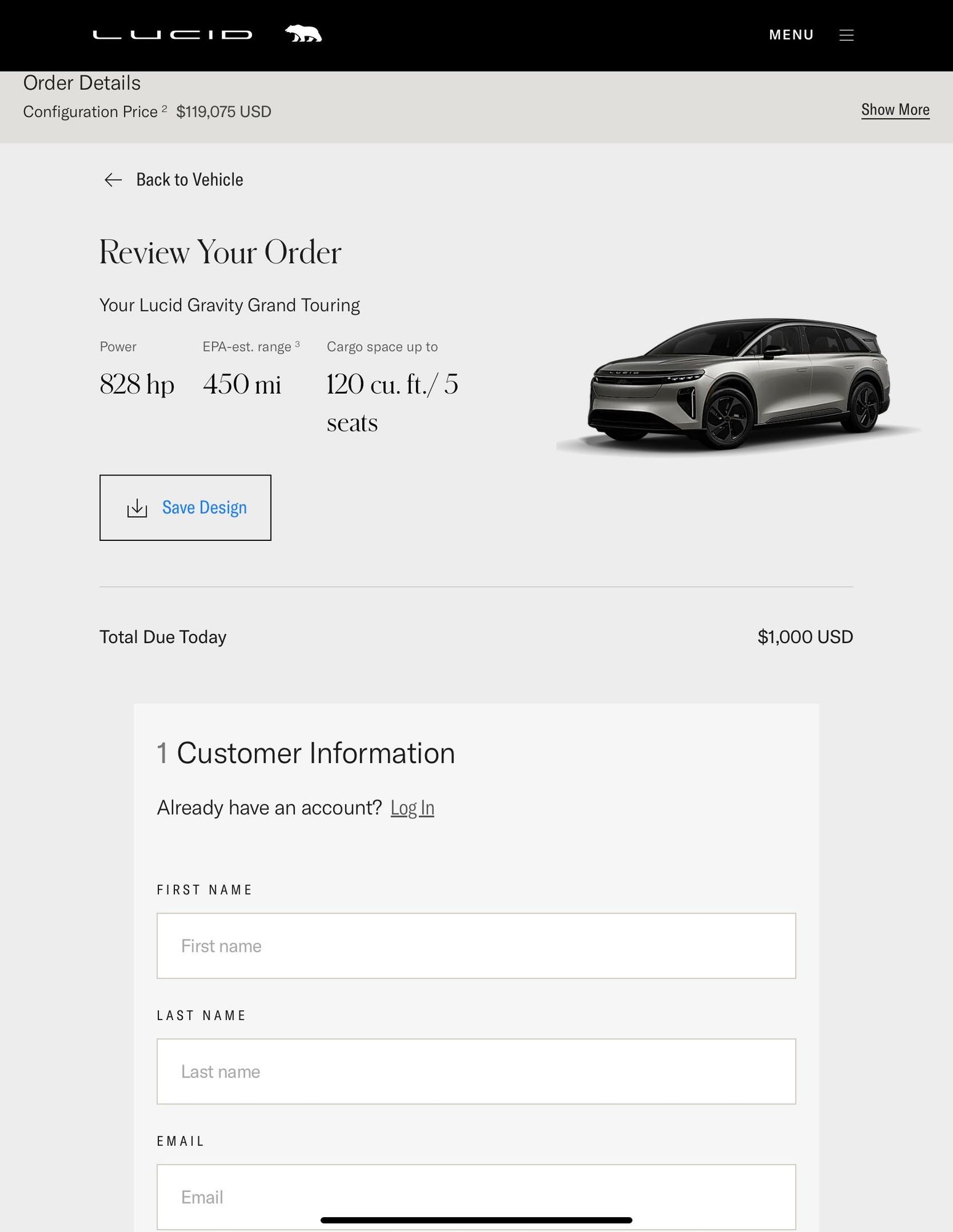Click the California bear icon
Viewport: 953px width, 1232px height.
(x=303, y=34)
